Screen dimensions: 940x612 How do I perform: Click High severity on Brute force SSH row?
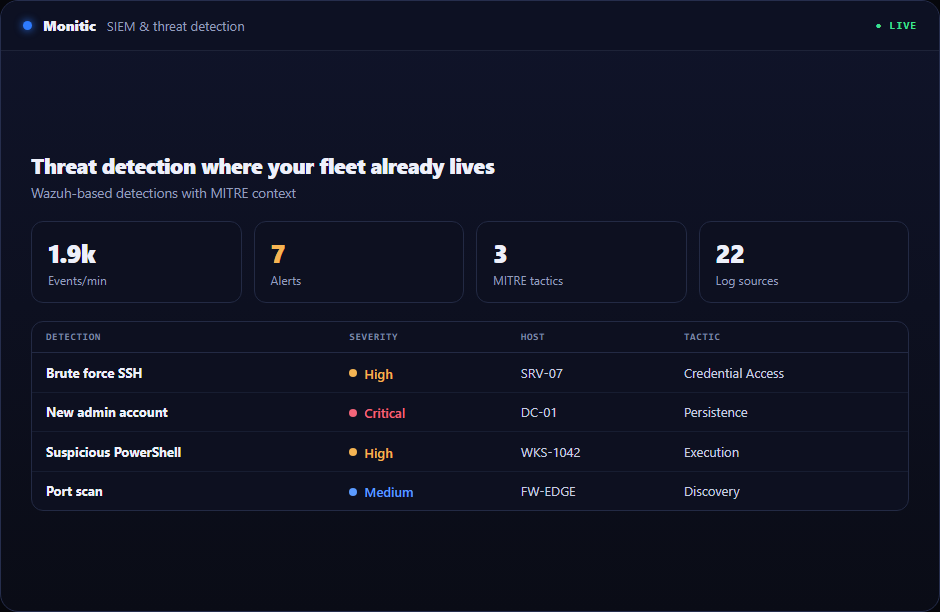pos(378,375)
